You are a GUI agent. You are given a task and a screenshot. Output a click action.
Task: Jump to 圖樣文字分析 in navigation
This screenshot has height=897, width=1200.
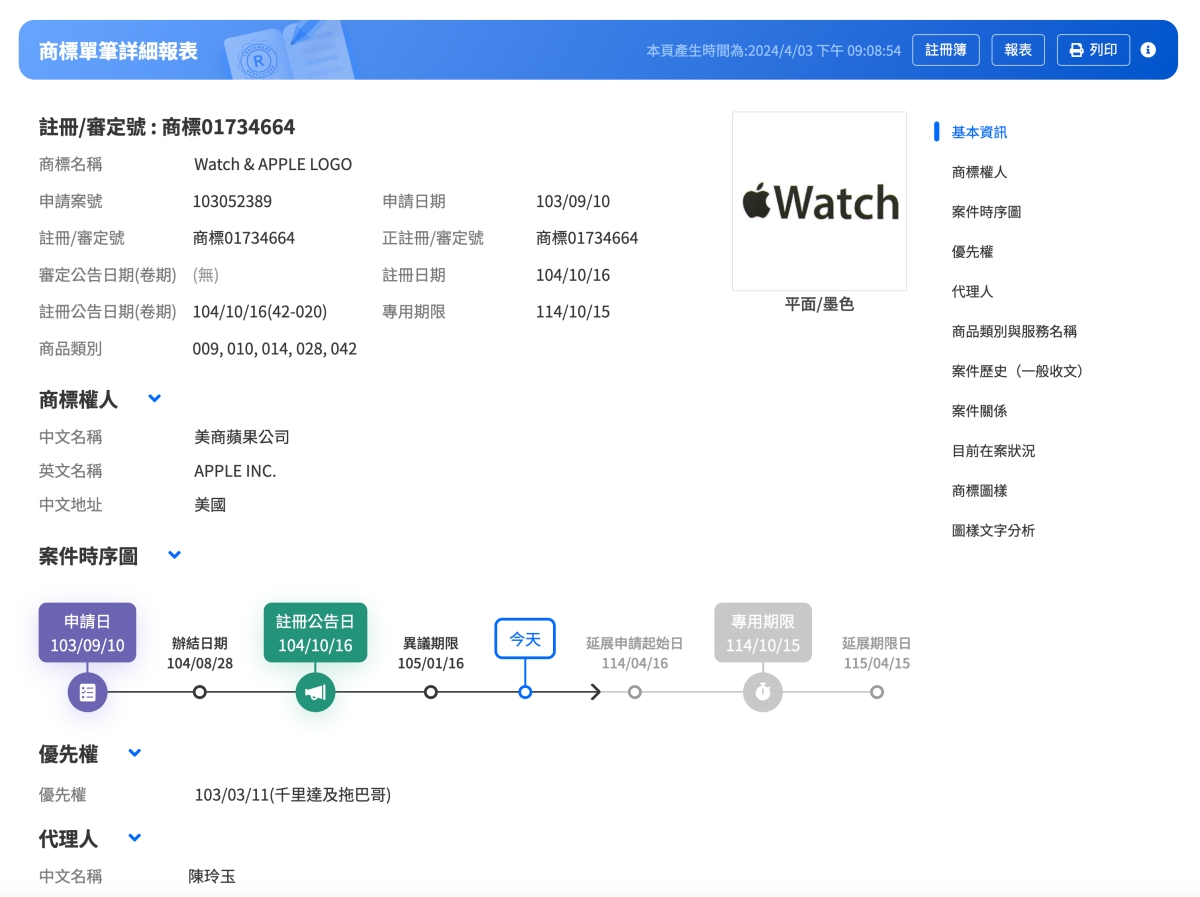993,531
